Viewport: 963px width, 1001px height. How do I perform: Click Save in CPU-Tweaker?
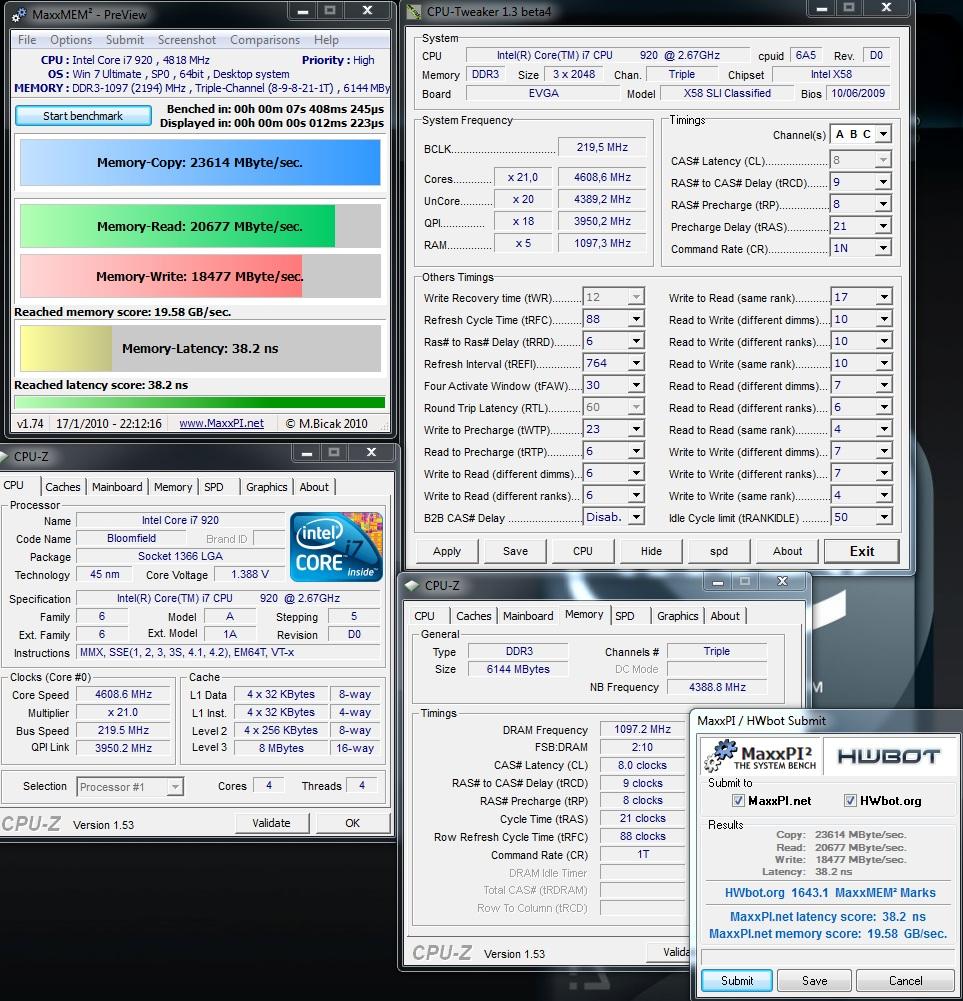[515, 551]
